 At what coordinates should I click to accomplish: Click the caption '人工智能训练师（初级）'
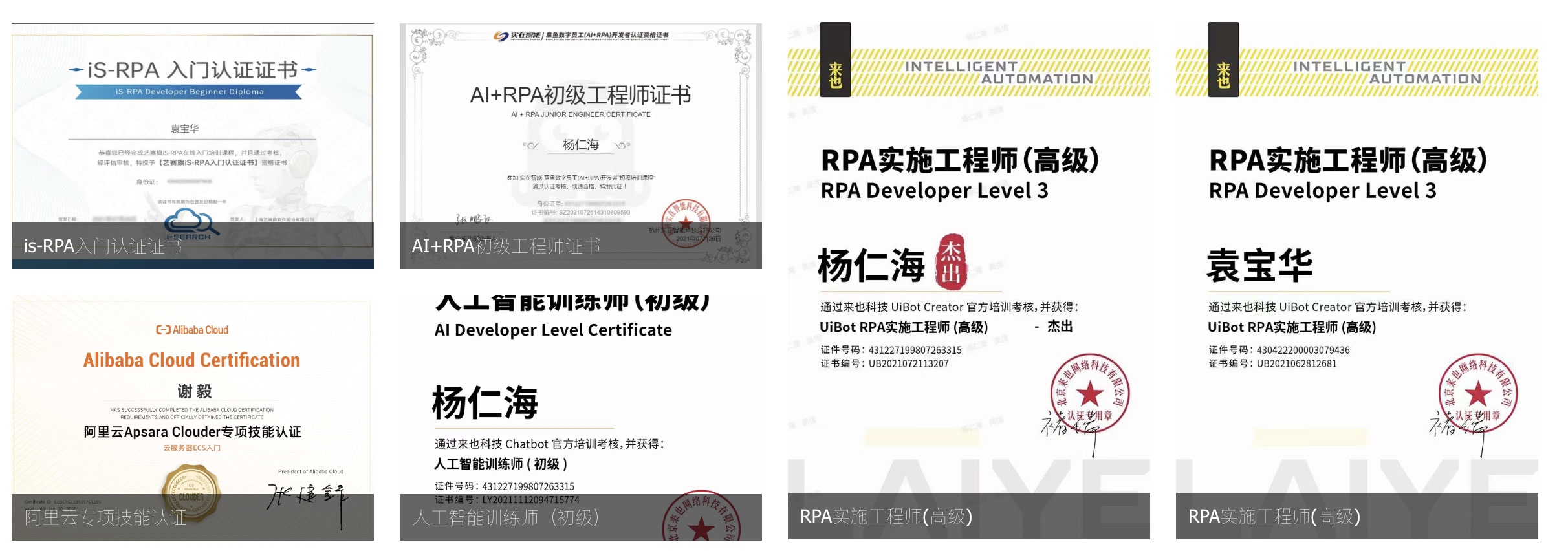[506, 517]
